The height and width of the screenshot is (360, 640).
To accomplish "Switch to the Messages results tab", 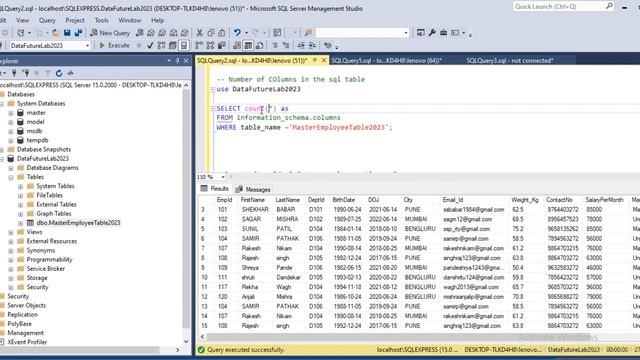I will pyautogui.click(x=253, y=189).
